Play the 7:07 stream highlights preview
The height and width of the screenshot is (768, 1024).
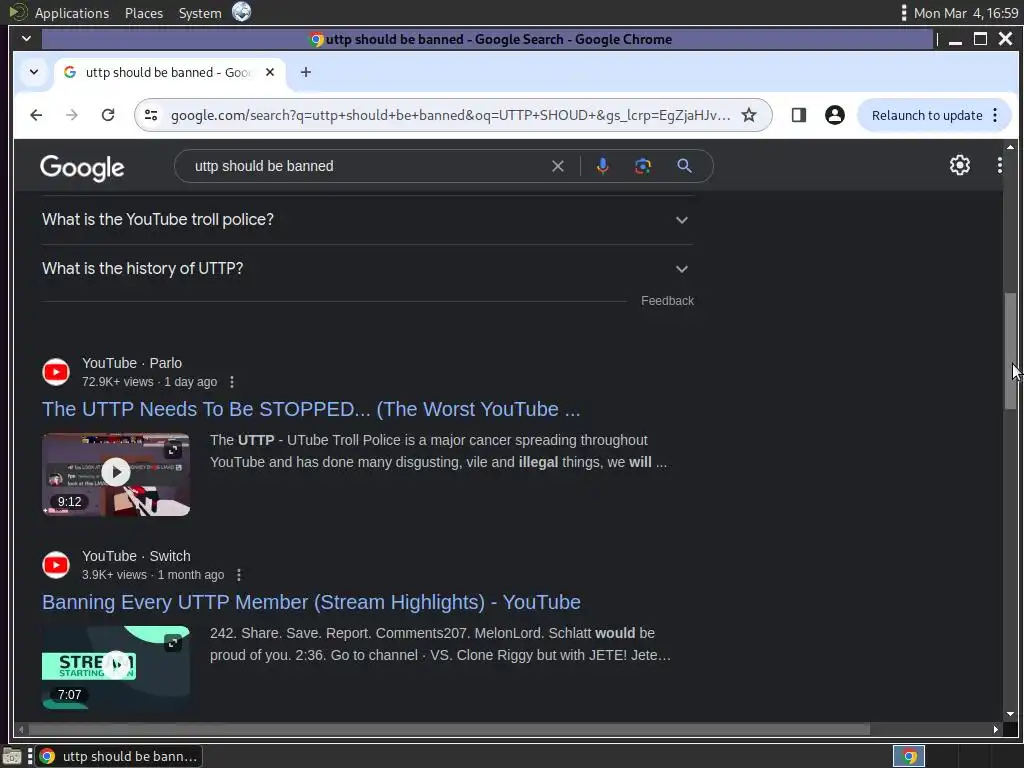[116, 665]
